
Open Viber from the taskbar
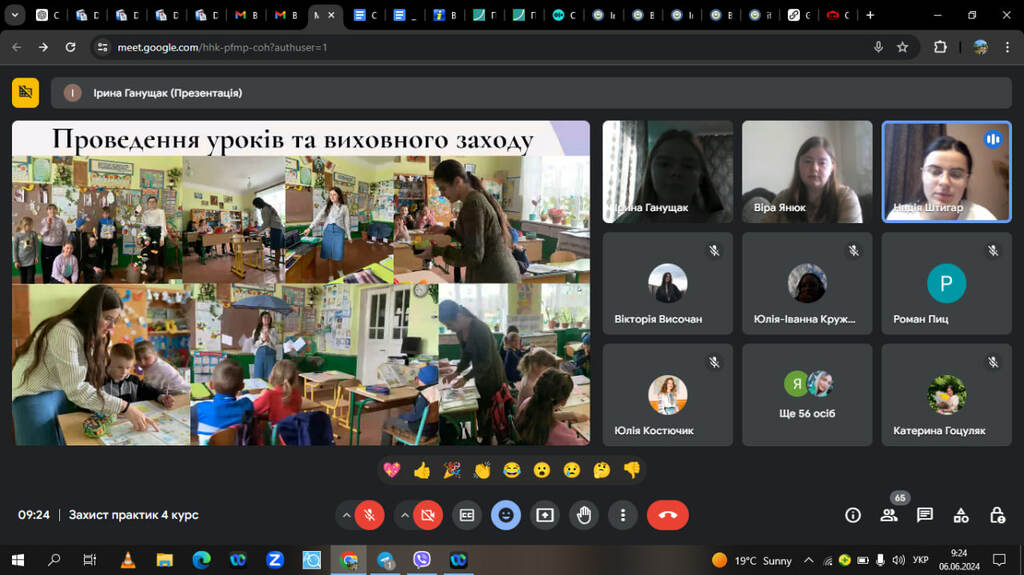point(421,560)
